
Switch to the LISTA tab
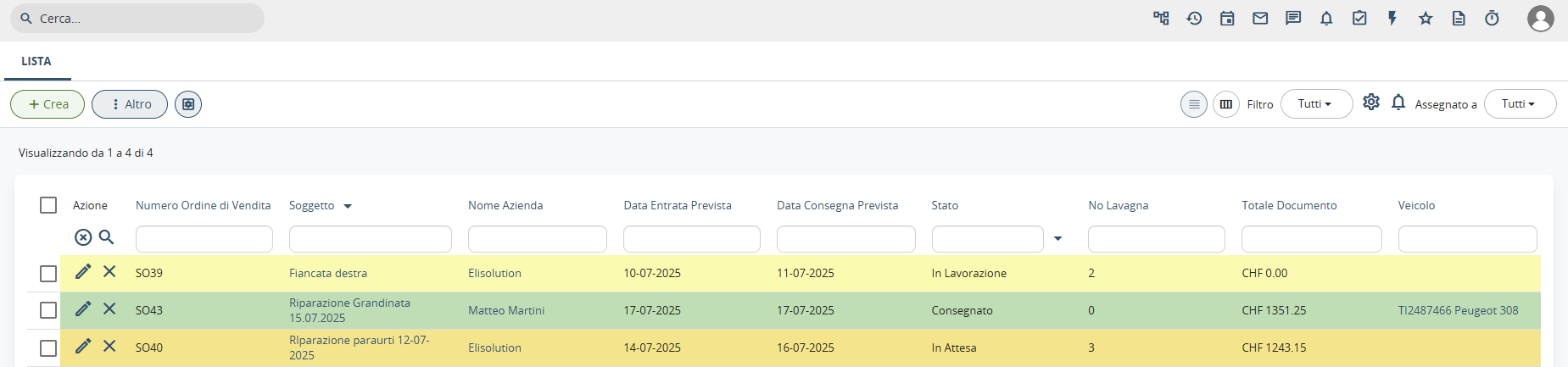[x=36, y=61]
